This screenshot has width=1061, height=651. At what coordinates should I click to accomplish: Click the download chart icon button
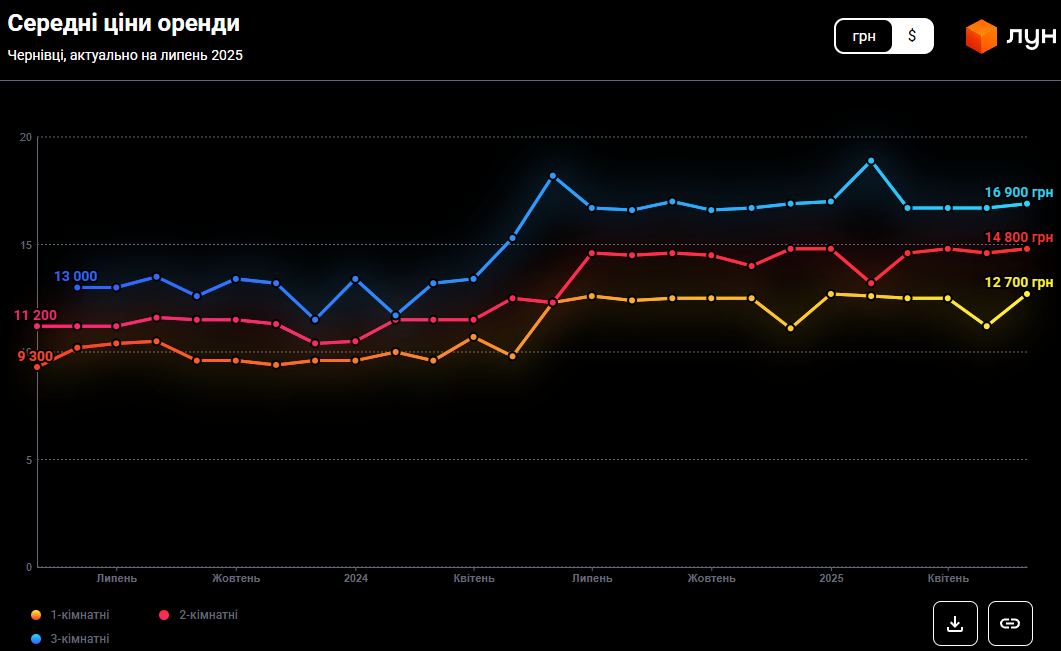coord(954,623)
